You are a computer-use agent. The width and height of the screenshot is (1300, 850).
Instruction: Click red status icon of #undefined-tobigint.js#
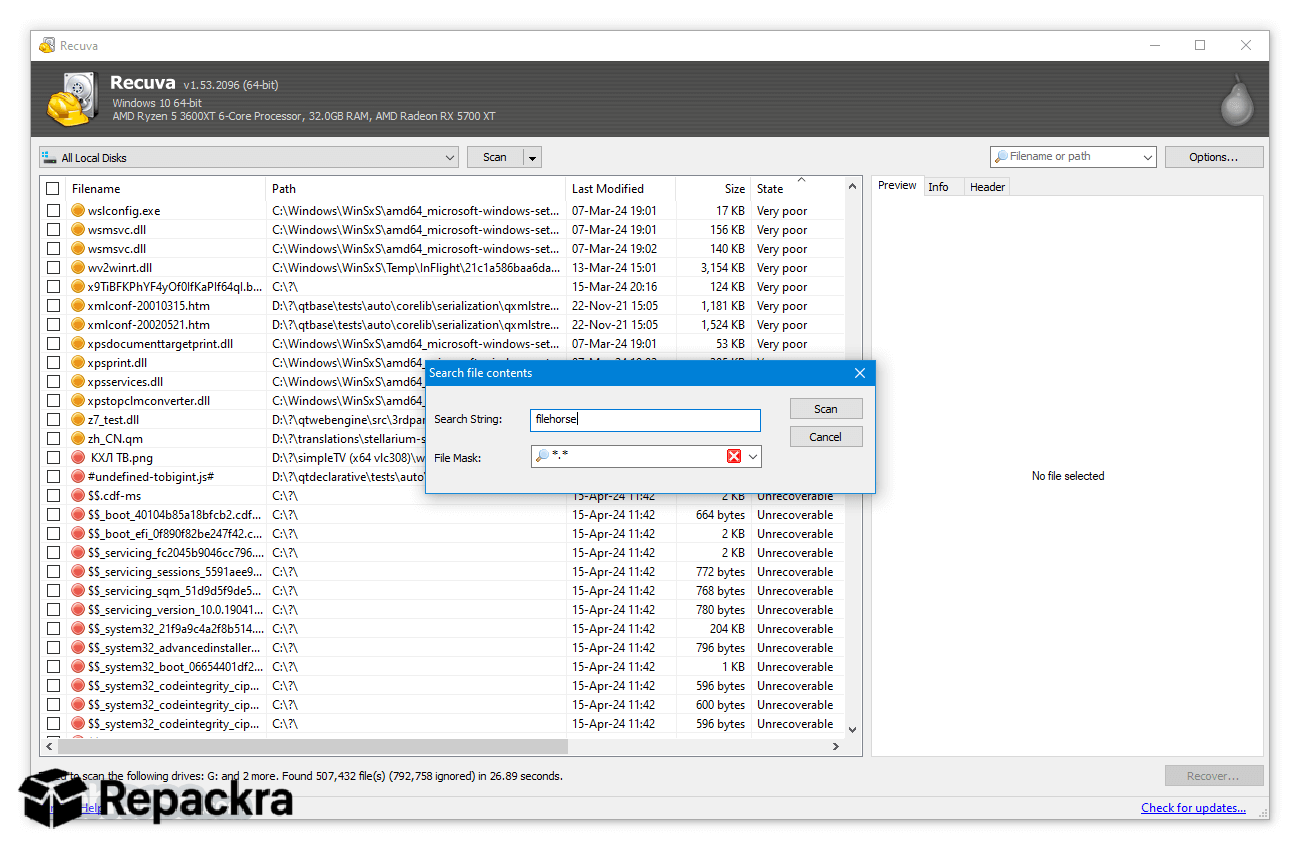pos(79,477)
